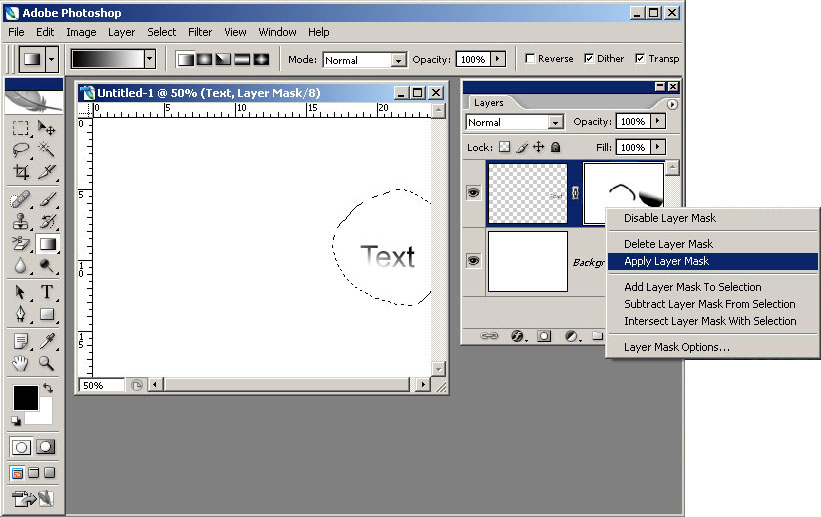Select the Rectangular Marquee tool
The width and height of the screenshot is (821, 517).
(20, 128)
